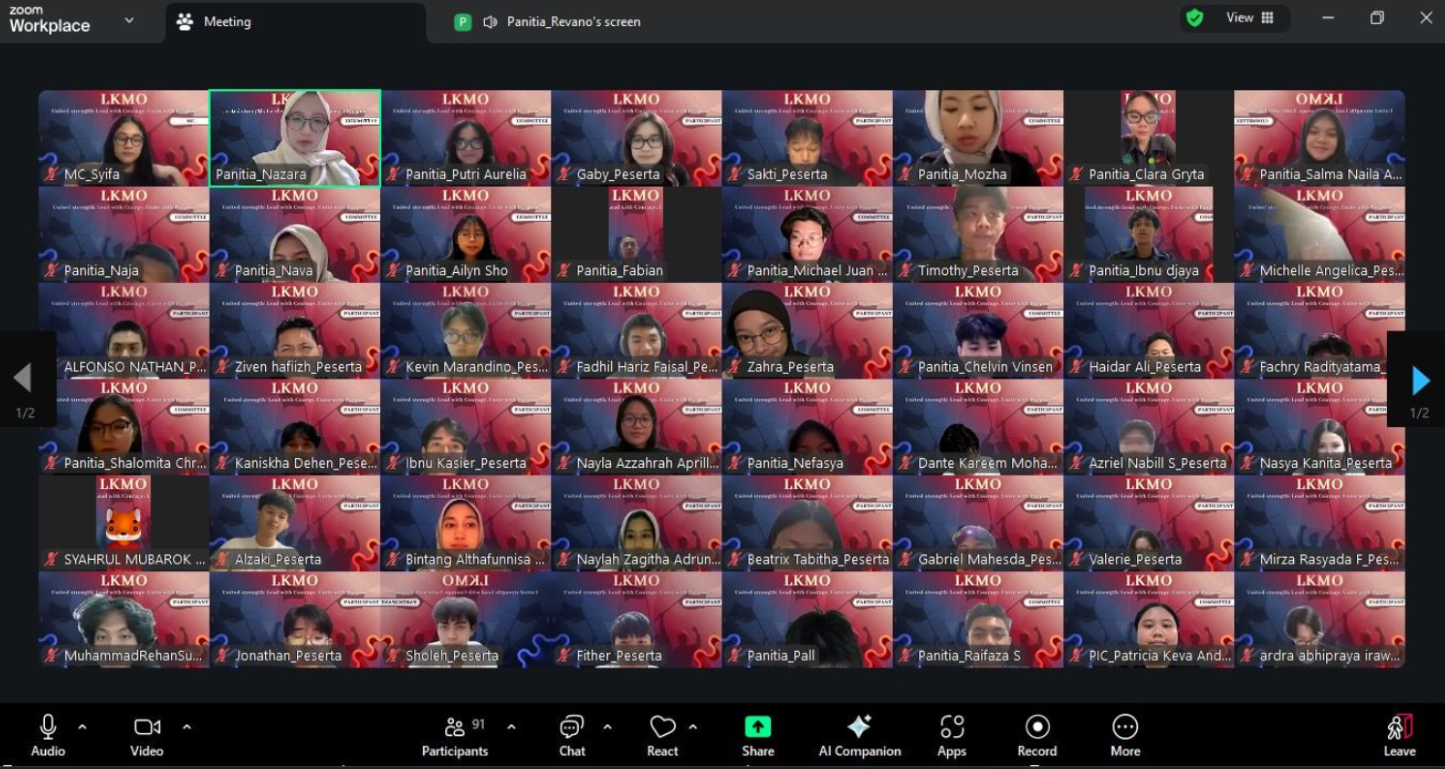Open the Apps panel
The image size is (1445, 769).
coord(952,736)
